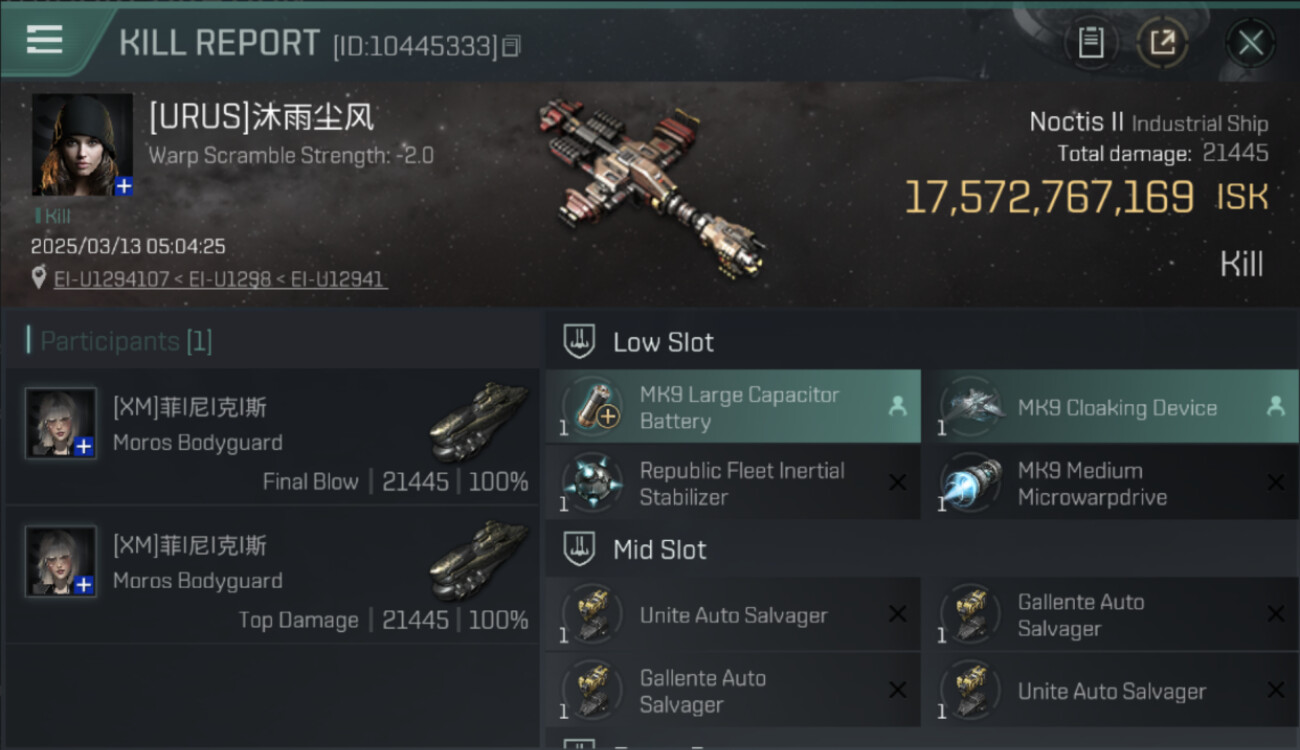Open the hamburger menu
This screenshot has width=1300, height=750.
[x=44, y=40]
